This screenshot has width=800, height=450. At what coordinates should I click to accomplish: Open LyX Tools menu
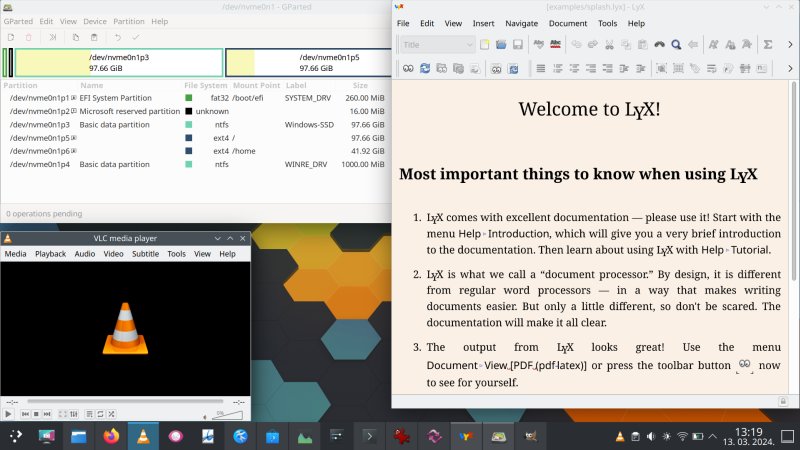[x=607, y=23]
